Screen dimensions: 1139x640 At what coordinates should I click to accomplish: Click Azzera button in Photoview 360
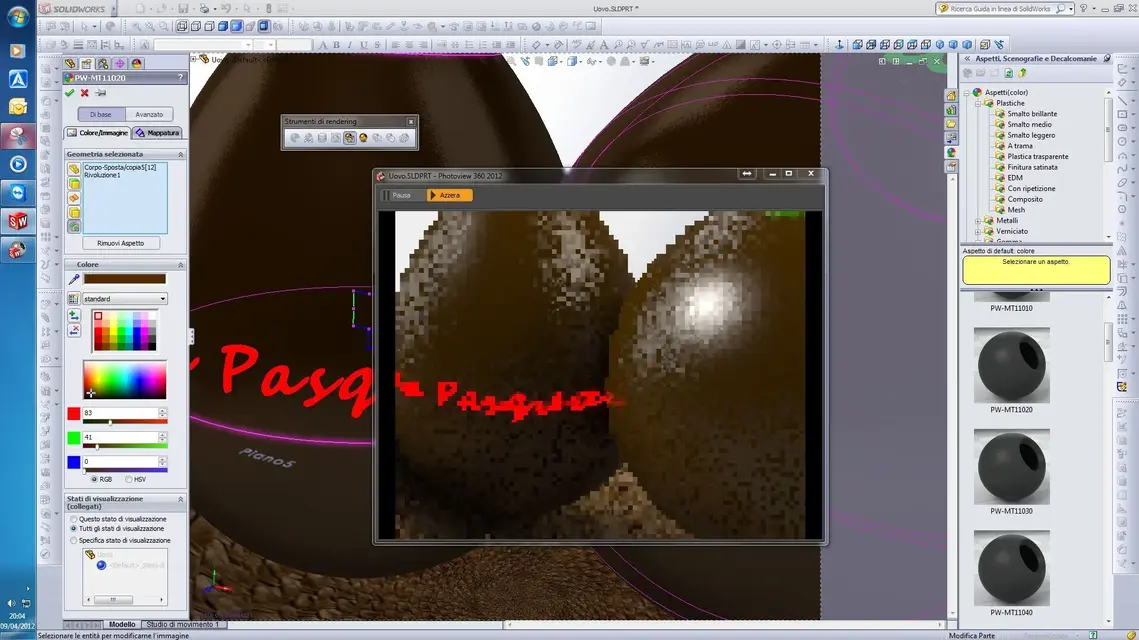(x=449, y=195)
